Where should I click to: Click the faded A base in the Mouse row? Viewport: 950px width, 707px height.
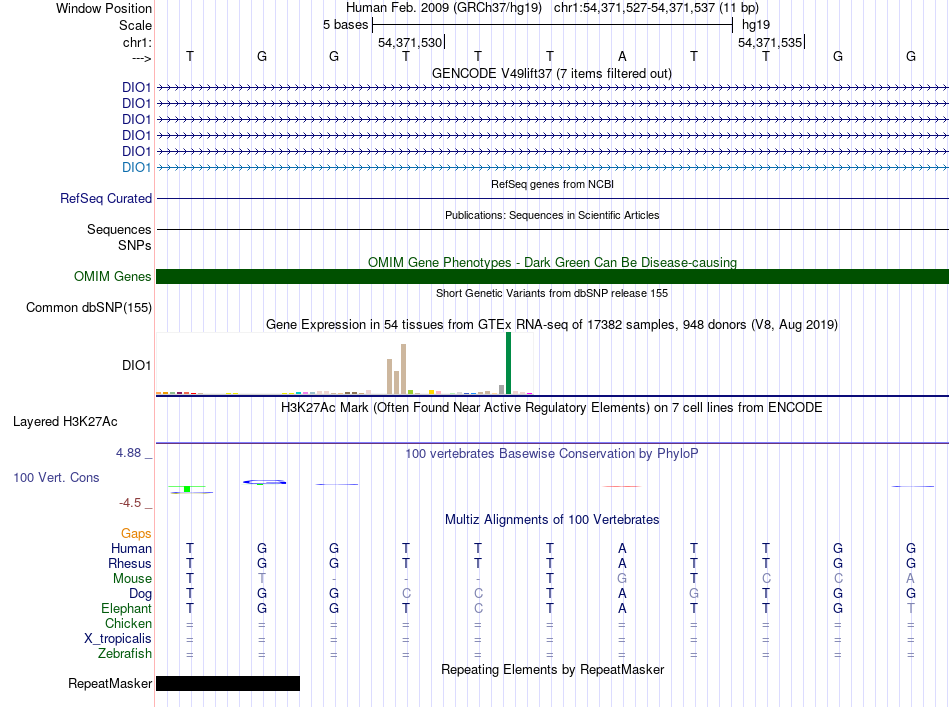910,579
